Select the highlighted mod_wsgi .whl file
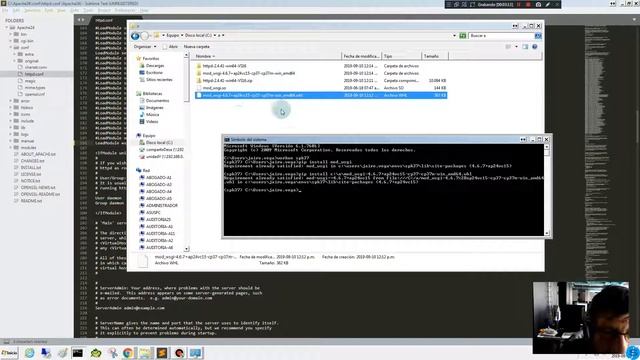Image resolution: width=640 pixels, height=360 pixels. coord(320,95)
